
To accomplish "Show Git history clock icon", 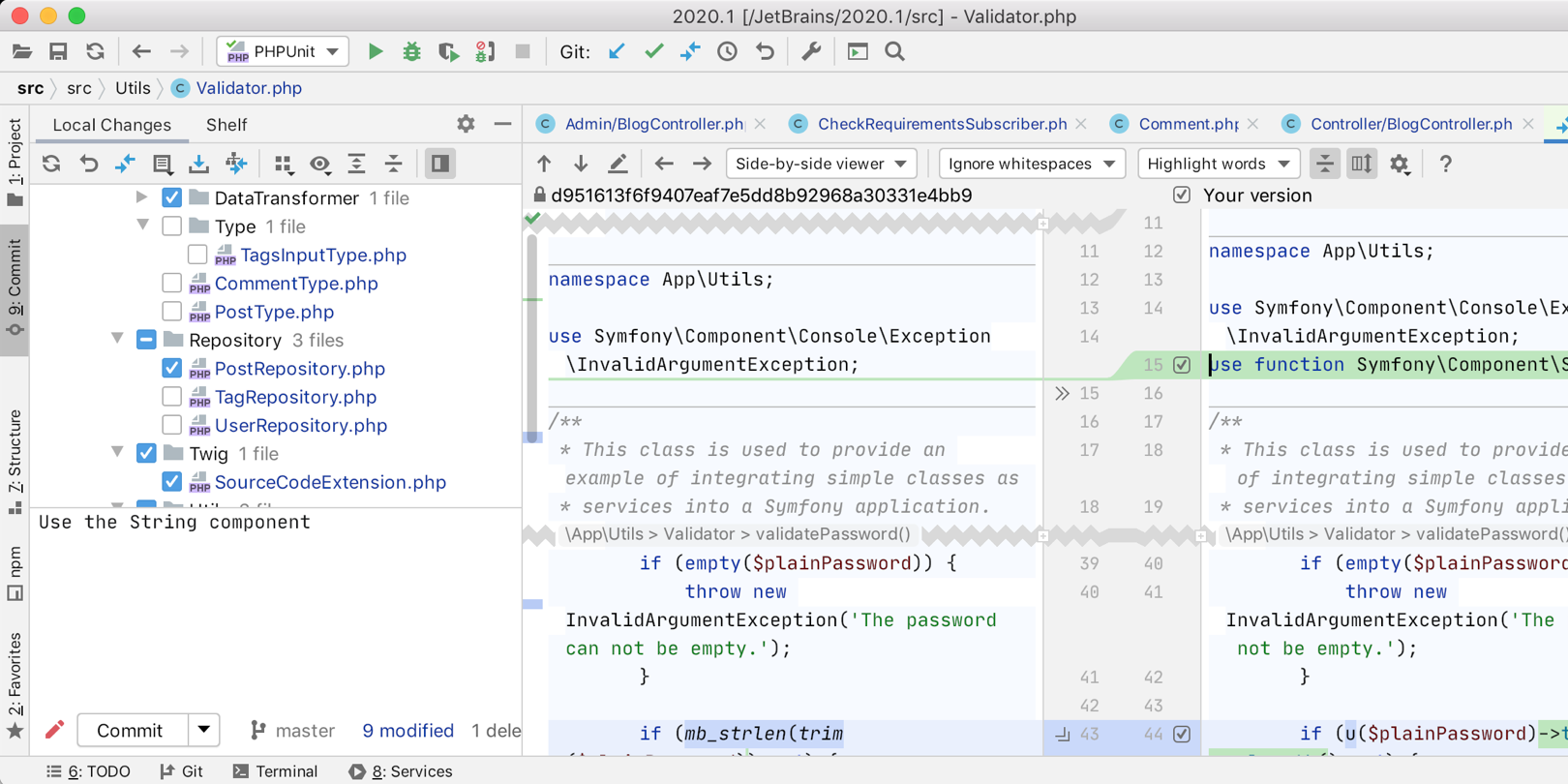I will point(727,51).
